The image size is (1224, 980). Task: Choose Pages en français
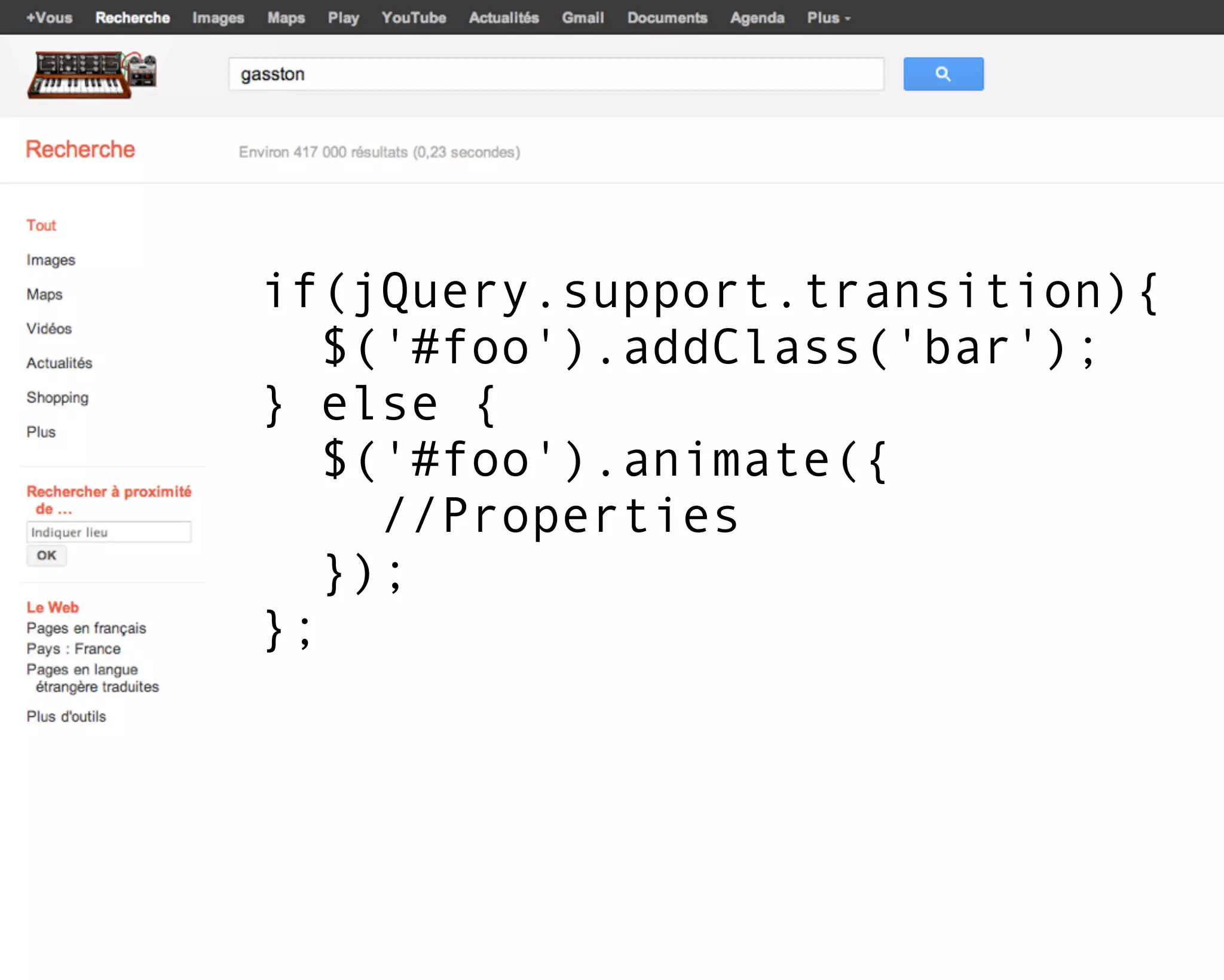point(86,628)
